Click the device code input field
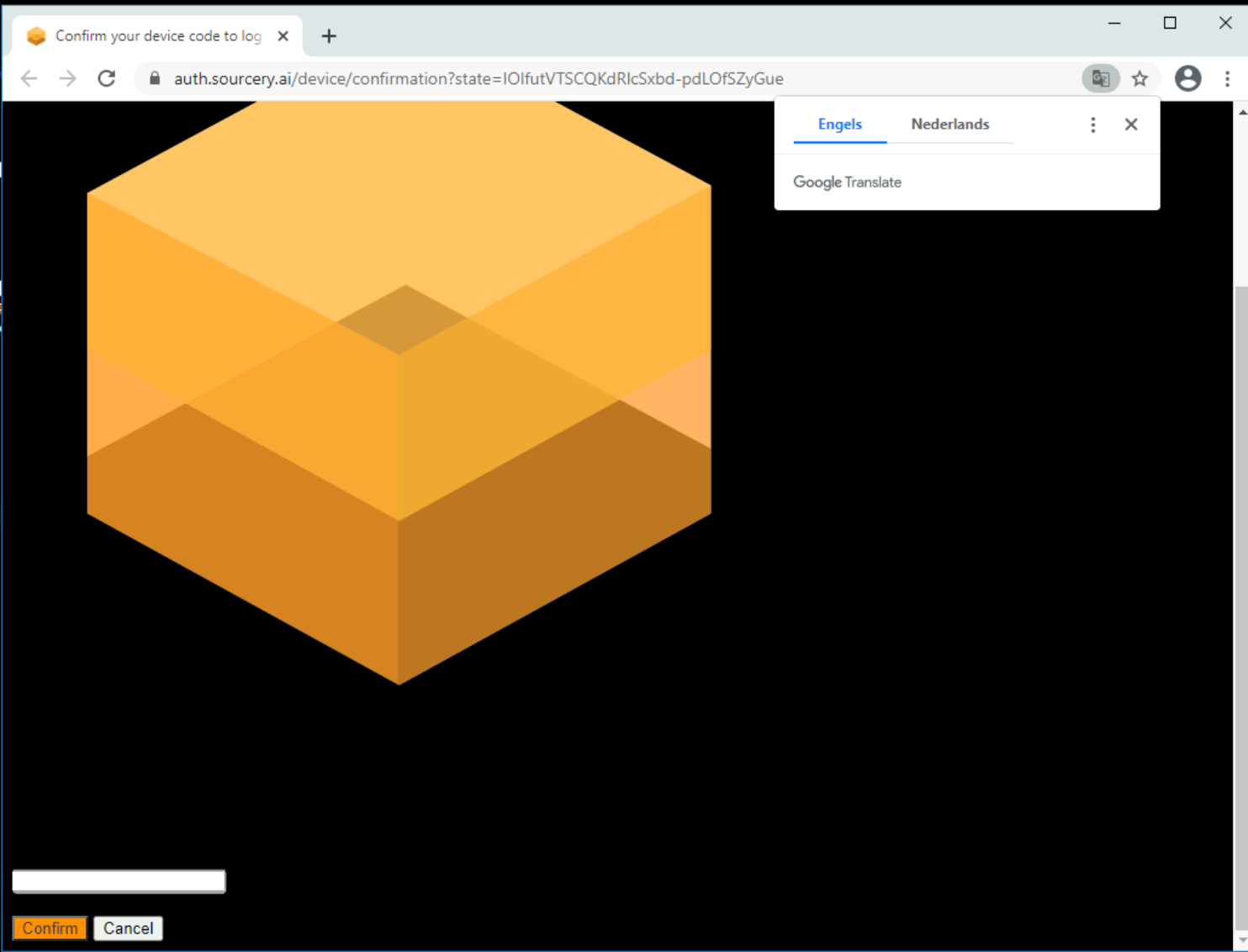This screenshot has height=952, width=1248. click(119, 881)
